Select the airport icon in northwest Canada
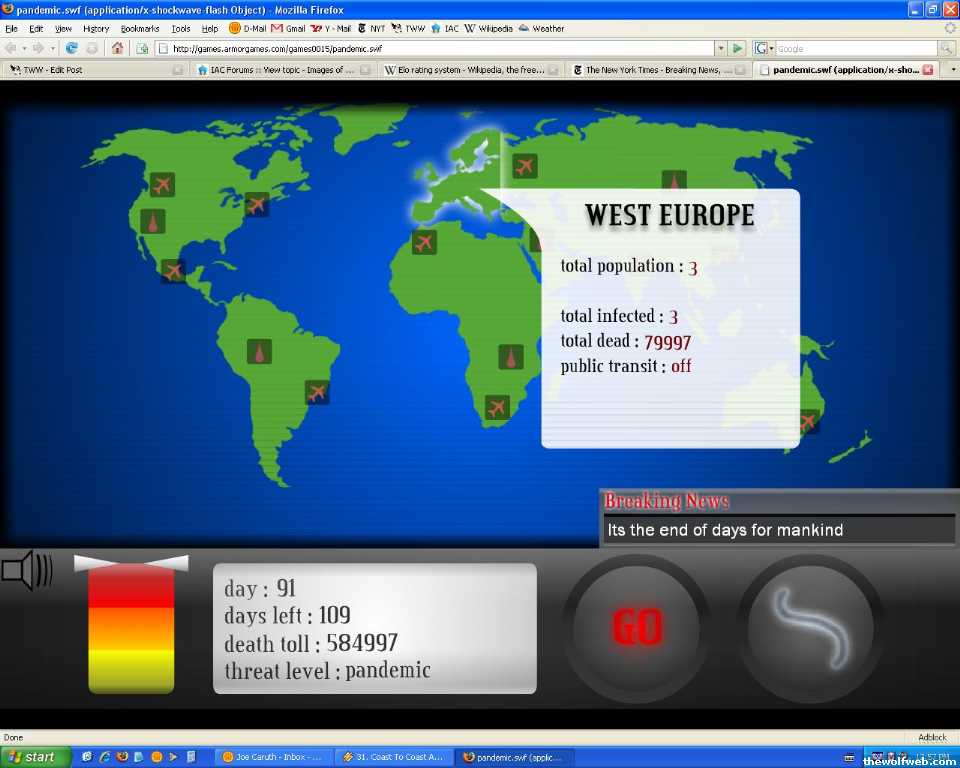 tap(162, 184)
